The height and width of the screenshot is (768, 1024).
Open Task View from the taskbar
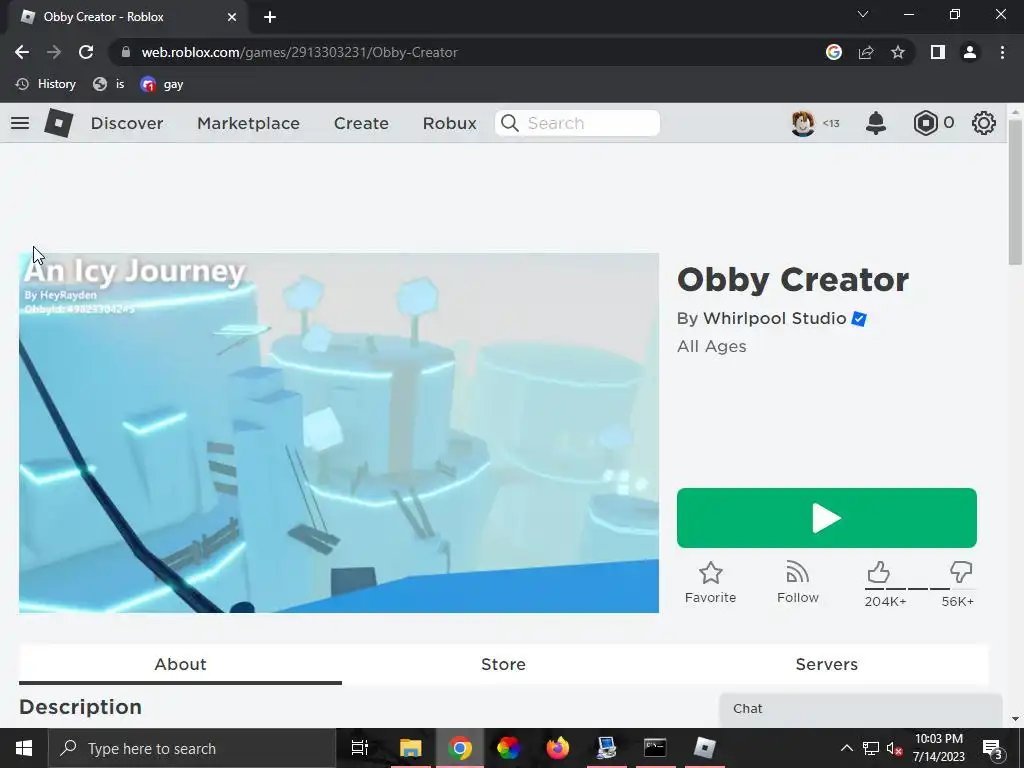click(360, 748)
